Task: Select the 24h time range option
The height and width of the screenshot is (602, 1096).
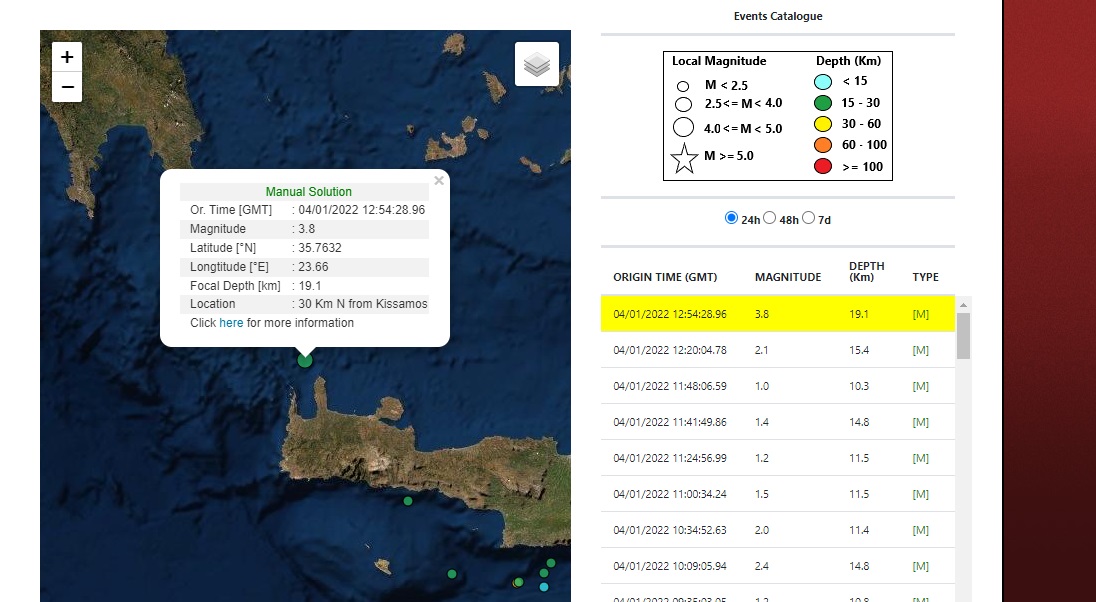Action: tap(731, 218)
